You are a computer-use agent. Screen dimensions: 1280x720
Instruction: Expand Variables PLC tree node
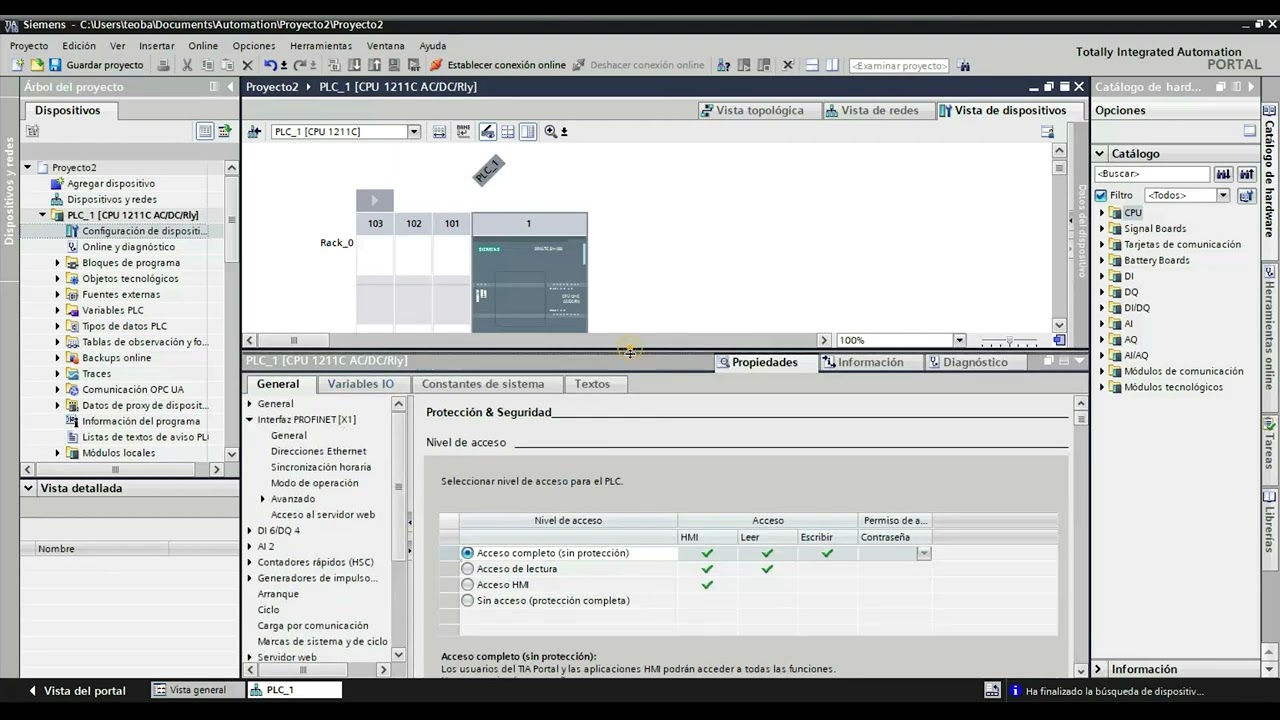click(x=58, y=311)
